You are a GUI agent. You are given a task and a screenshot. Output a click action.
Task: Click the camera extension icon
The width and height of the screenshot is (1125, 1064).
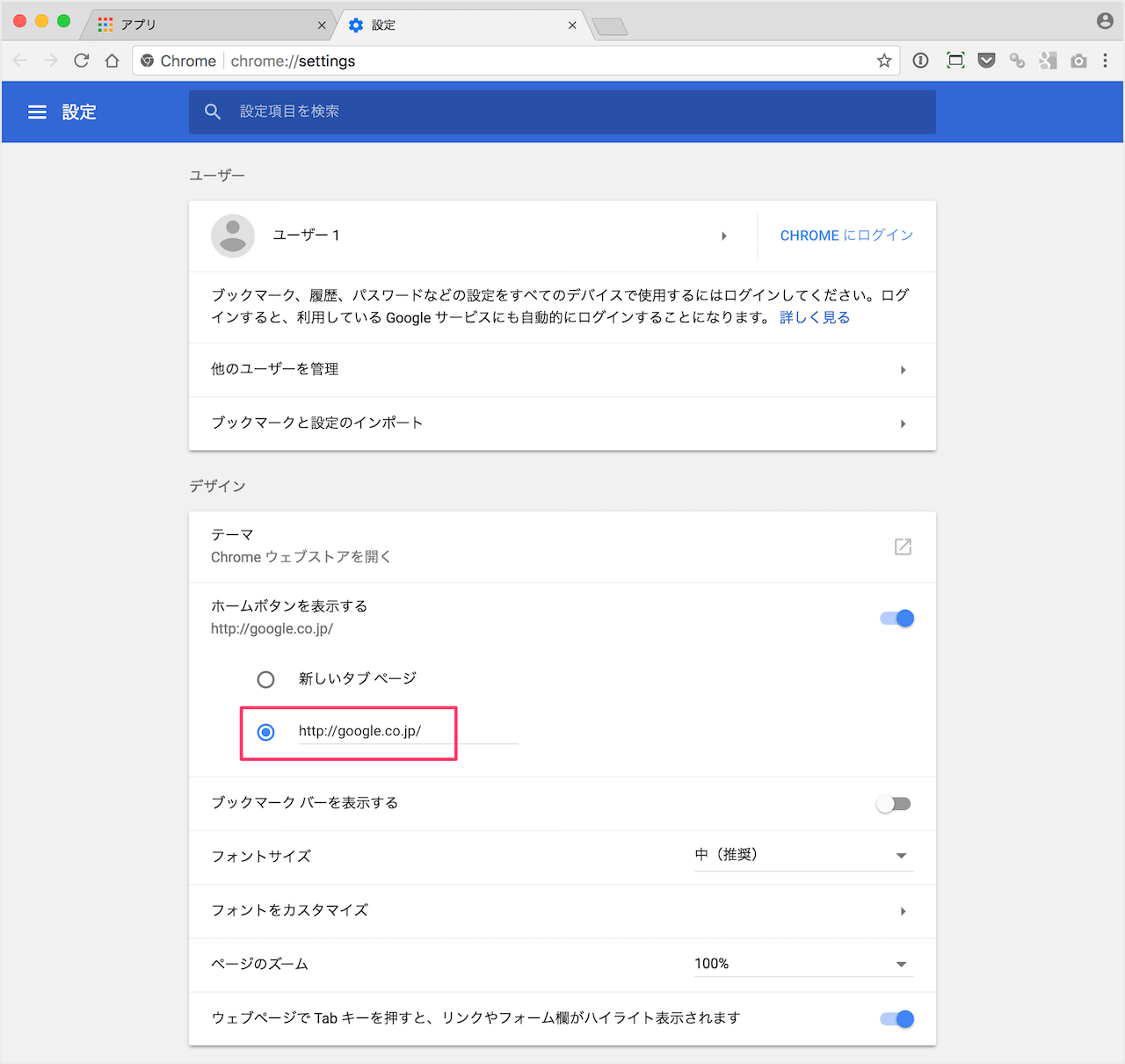pyautogui.click(x=1078, y=61)
